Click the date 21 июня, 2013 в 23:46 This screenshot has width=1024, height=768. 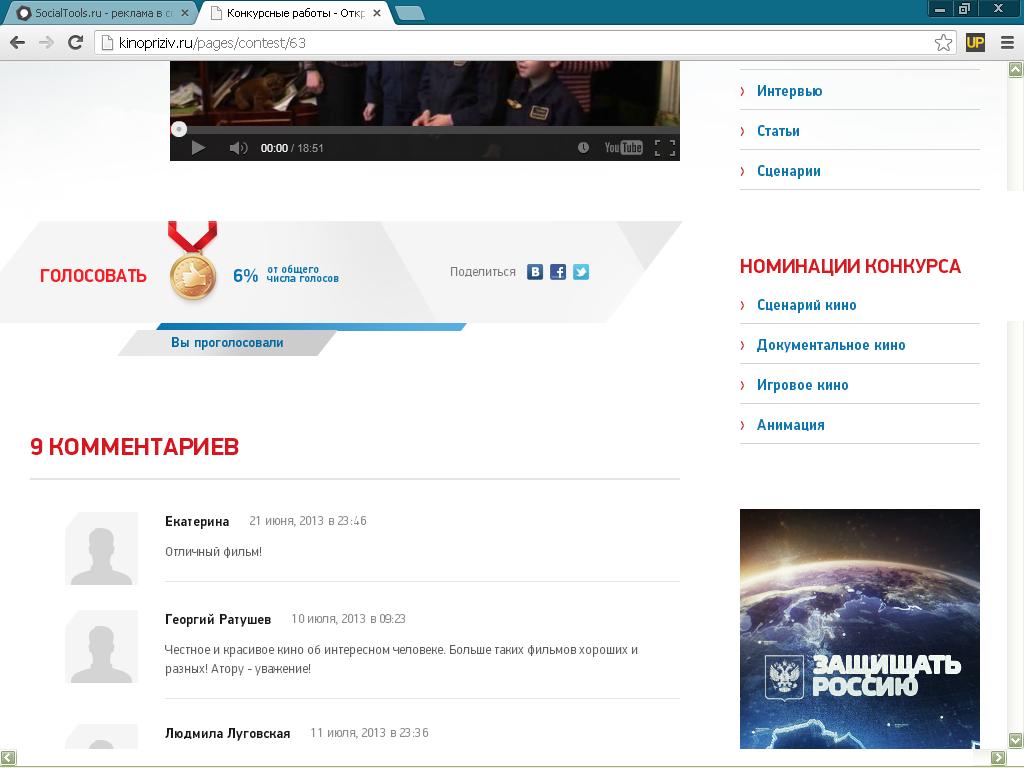pos(308,521)
